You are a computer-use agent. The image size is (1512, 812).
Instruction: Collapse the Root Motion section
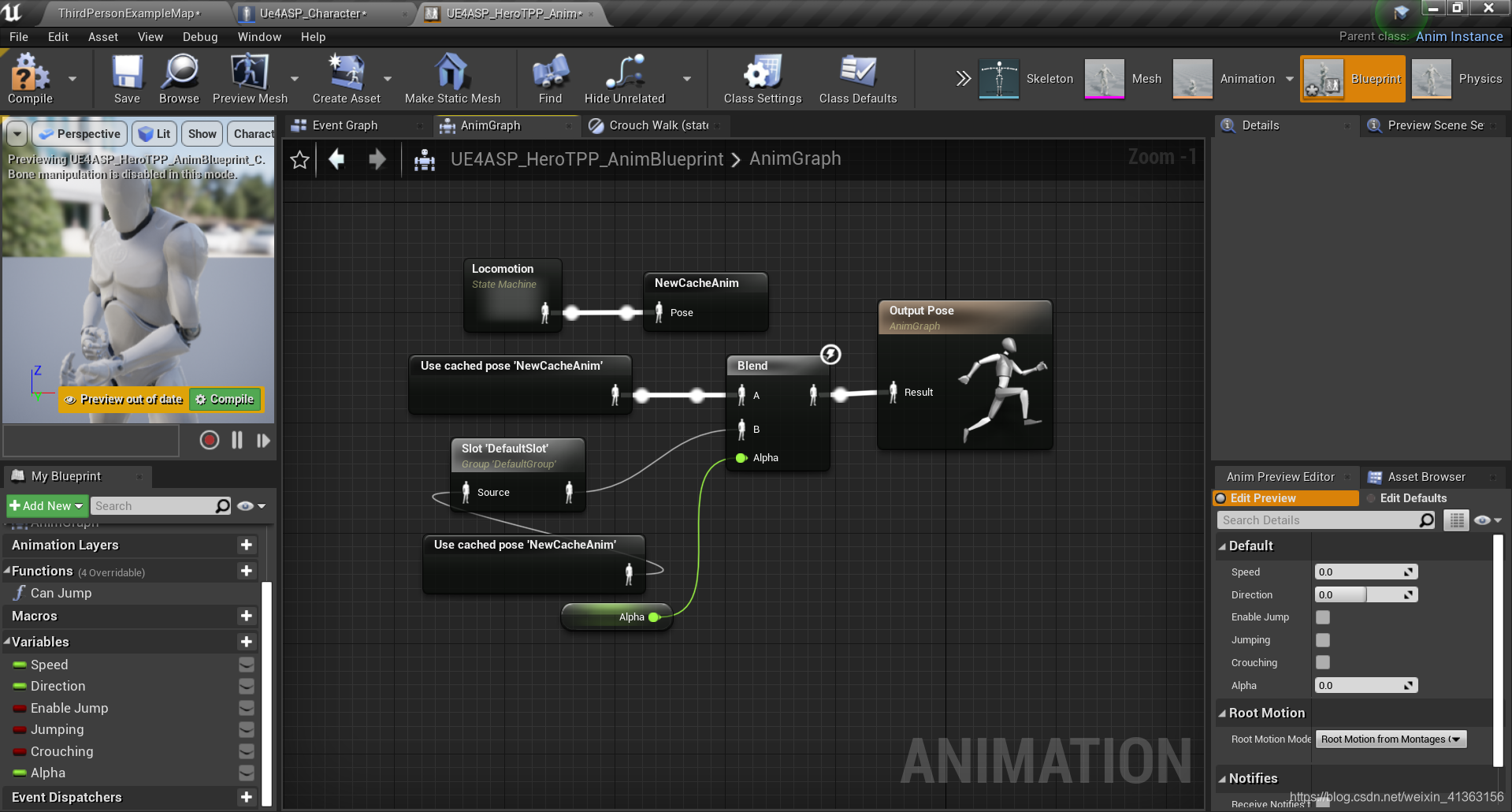pos(1223,713)
